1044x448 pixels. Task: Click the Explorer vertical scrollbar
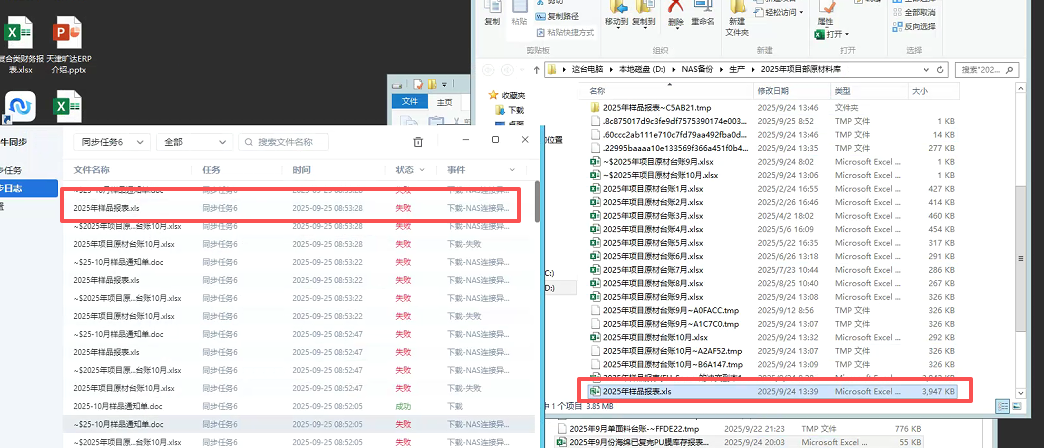click(1020, 257)
